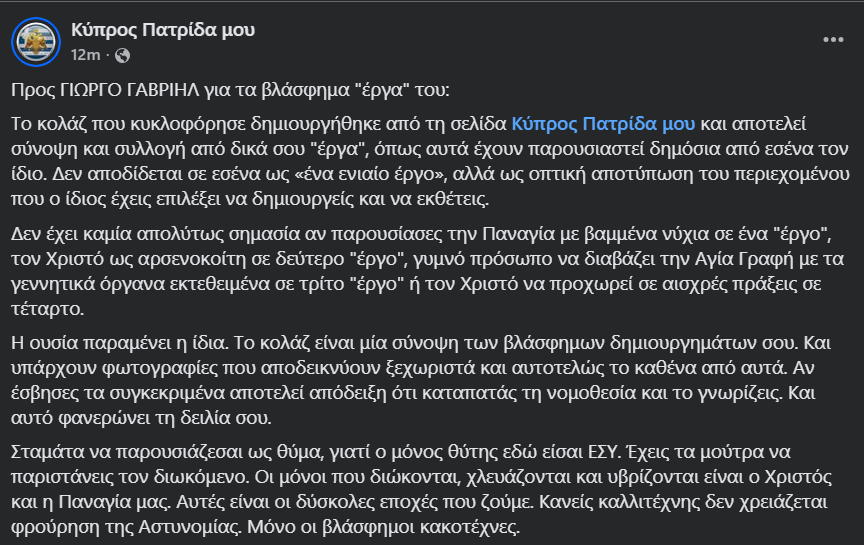Open the page name in post header
Image resolution: width=864 pixels, height=545 pixels.
[163, 30]
